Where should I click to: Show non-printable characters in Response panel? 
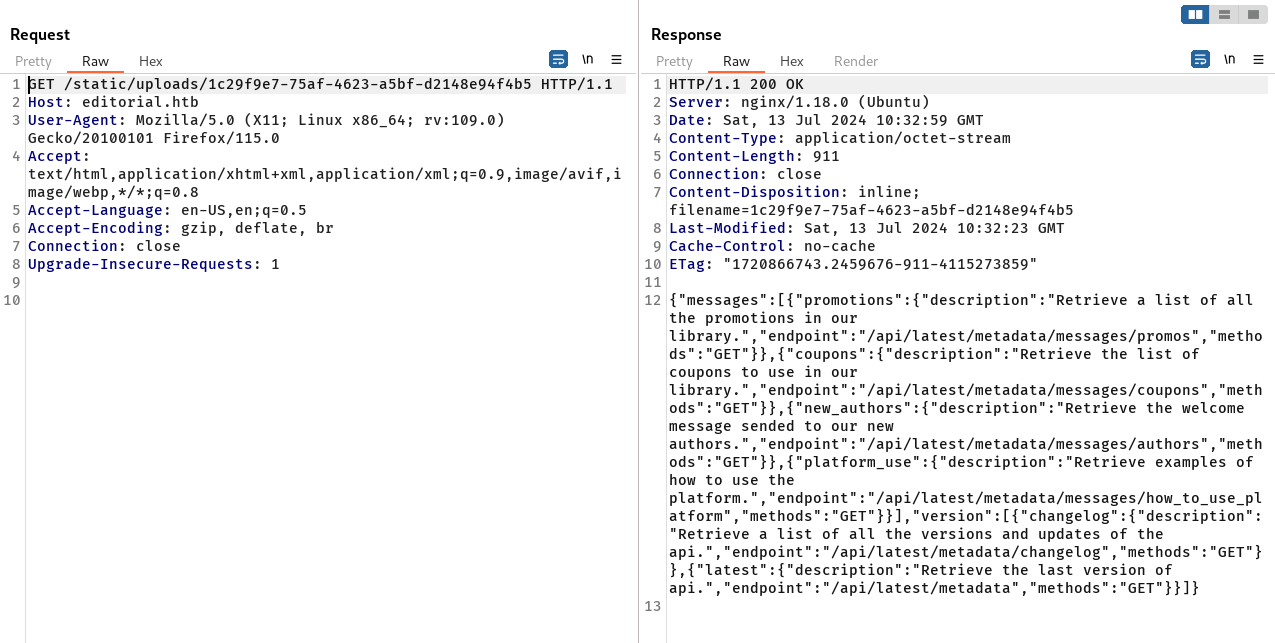coord(1229,60)
